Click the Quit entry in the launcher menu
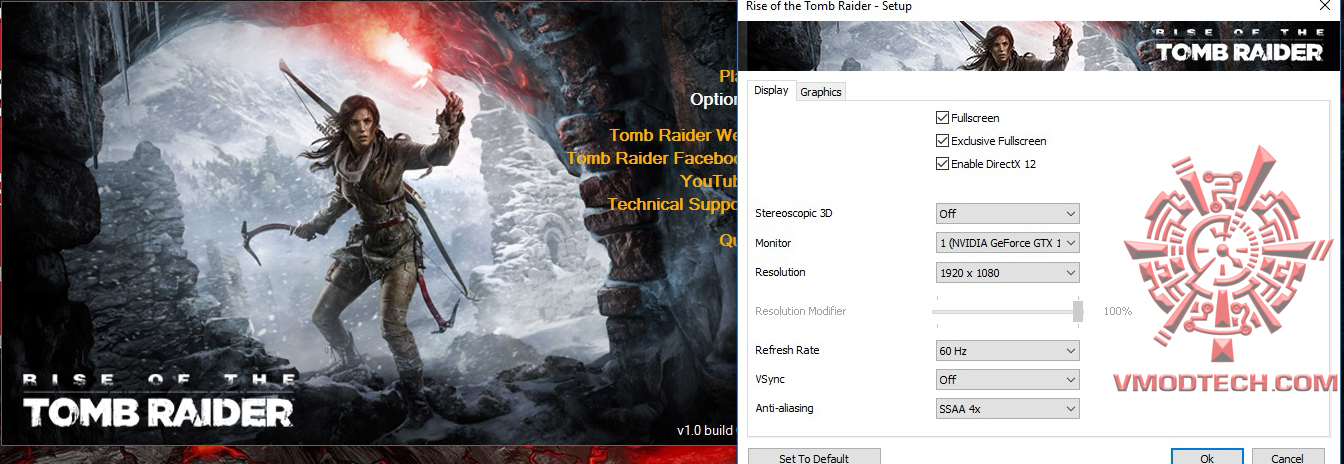This screenshot has height=464, width=1344. click(x=728, y=240)
